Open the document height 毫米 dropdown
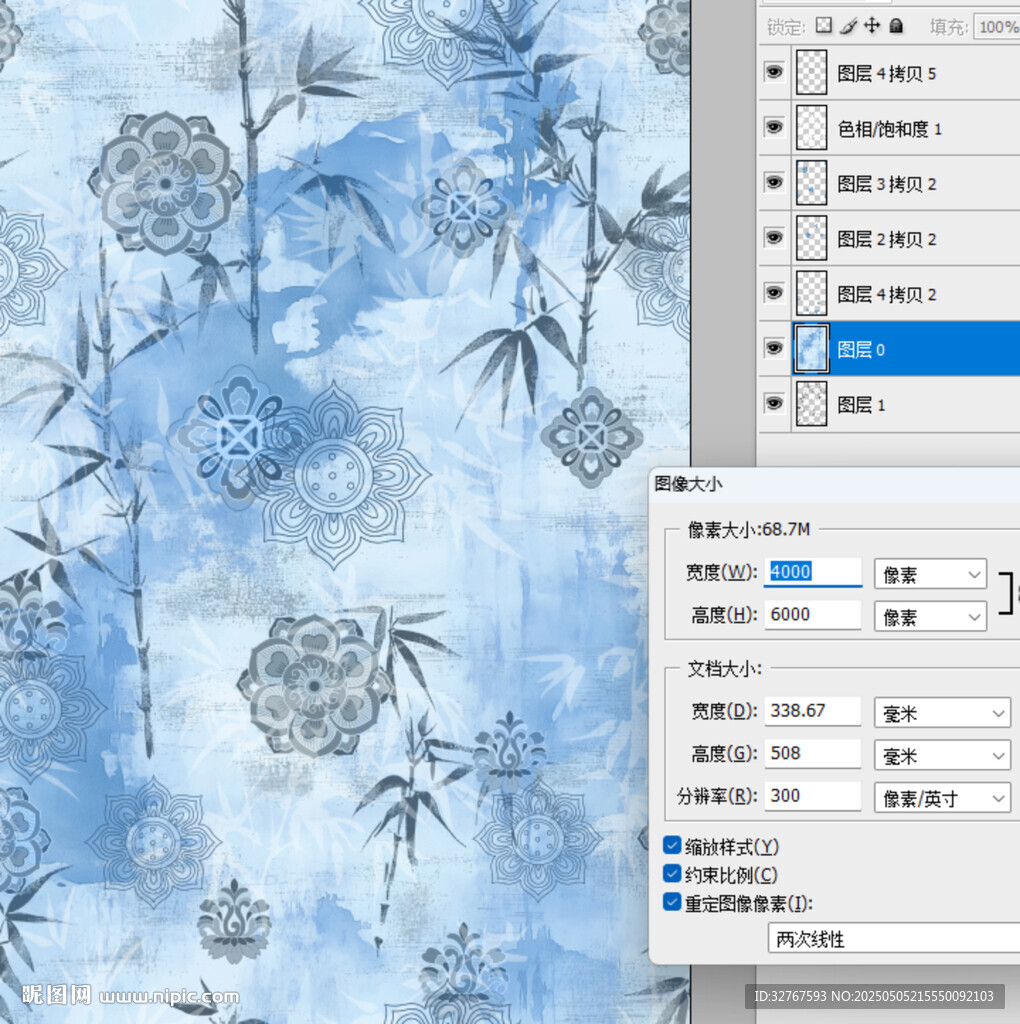 pyautogui.click(x=942, y=755)
